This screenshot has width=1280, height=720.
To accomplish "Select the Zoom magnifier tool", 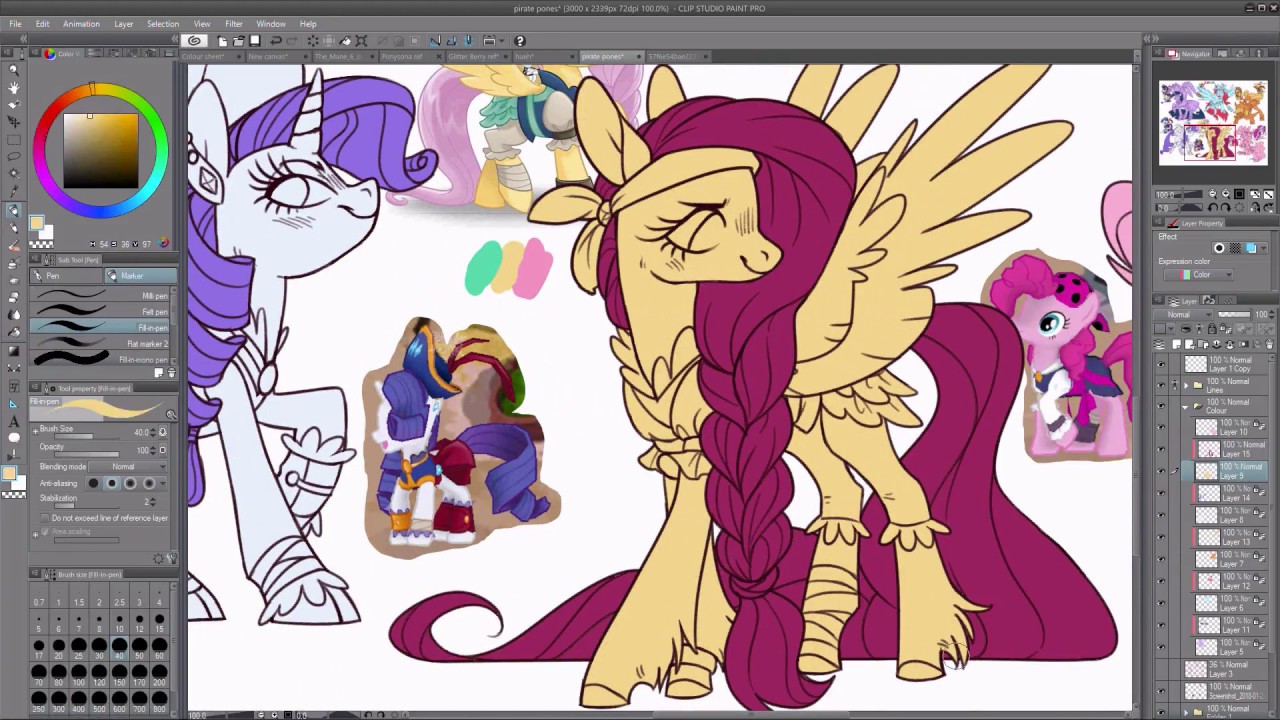I will click(14, 69).
